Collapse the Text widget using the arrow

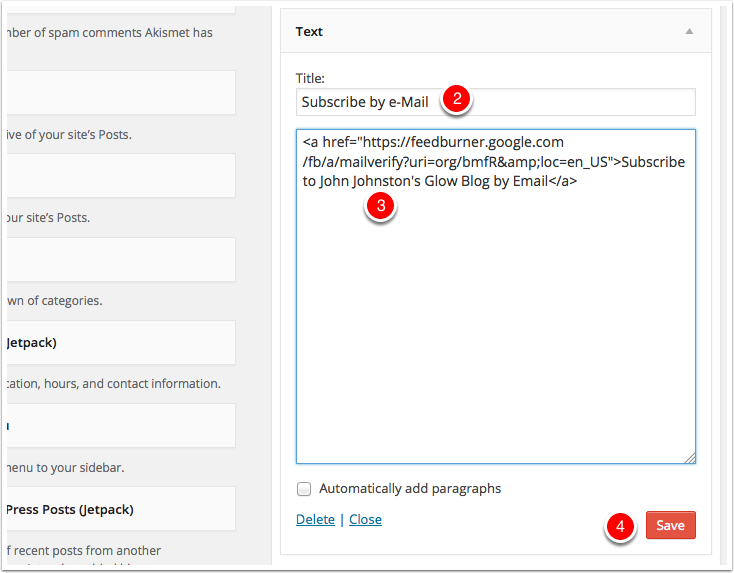pos(689,32)
